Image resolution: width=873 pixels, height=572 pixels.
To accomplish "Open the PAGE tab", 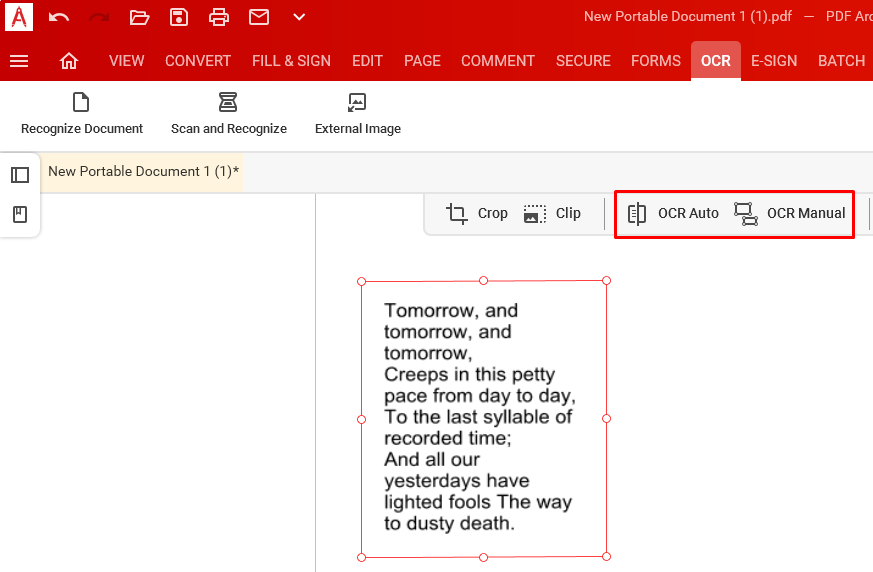I will click(422, 61).
